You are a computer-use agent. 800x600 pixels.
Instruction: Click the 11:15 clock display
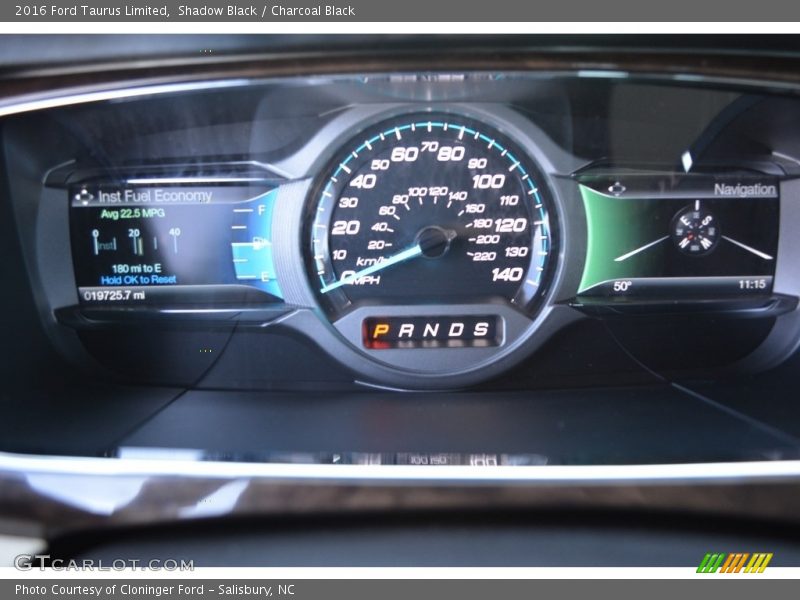click(x=752, y=284)
